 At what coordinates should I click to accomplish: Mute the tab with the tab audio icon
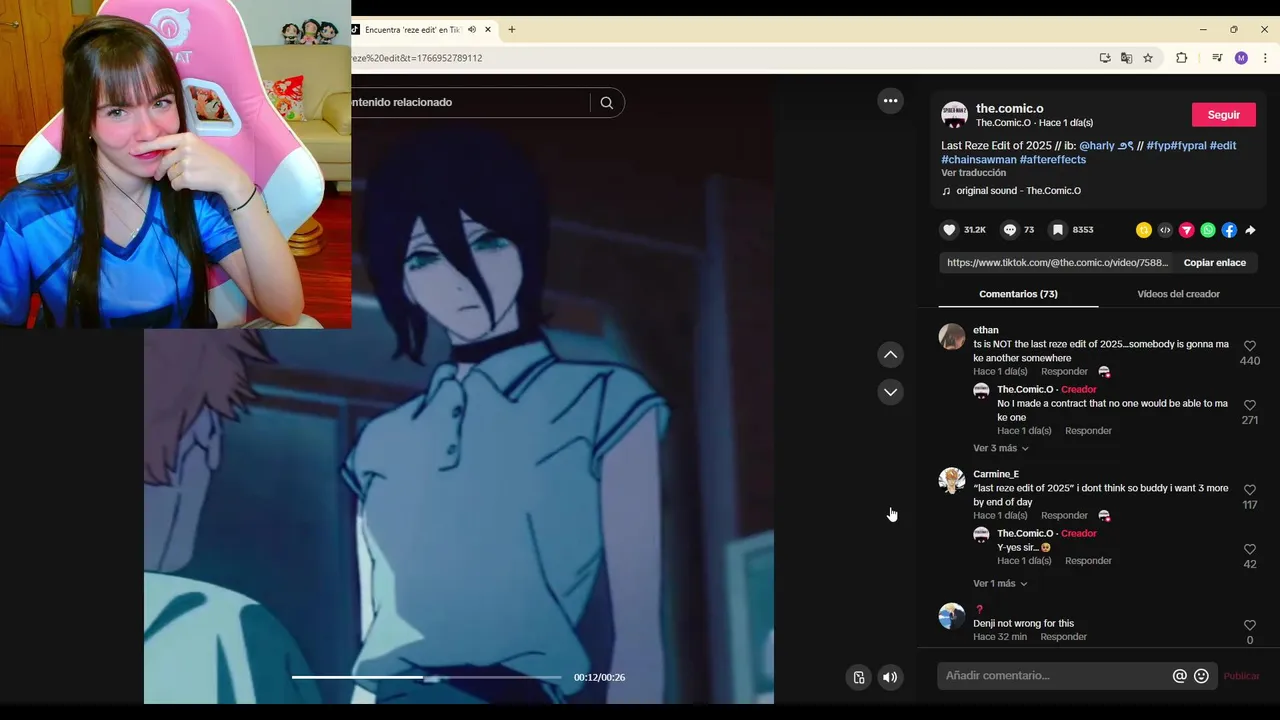472,30
